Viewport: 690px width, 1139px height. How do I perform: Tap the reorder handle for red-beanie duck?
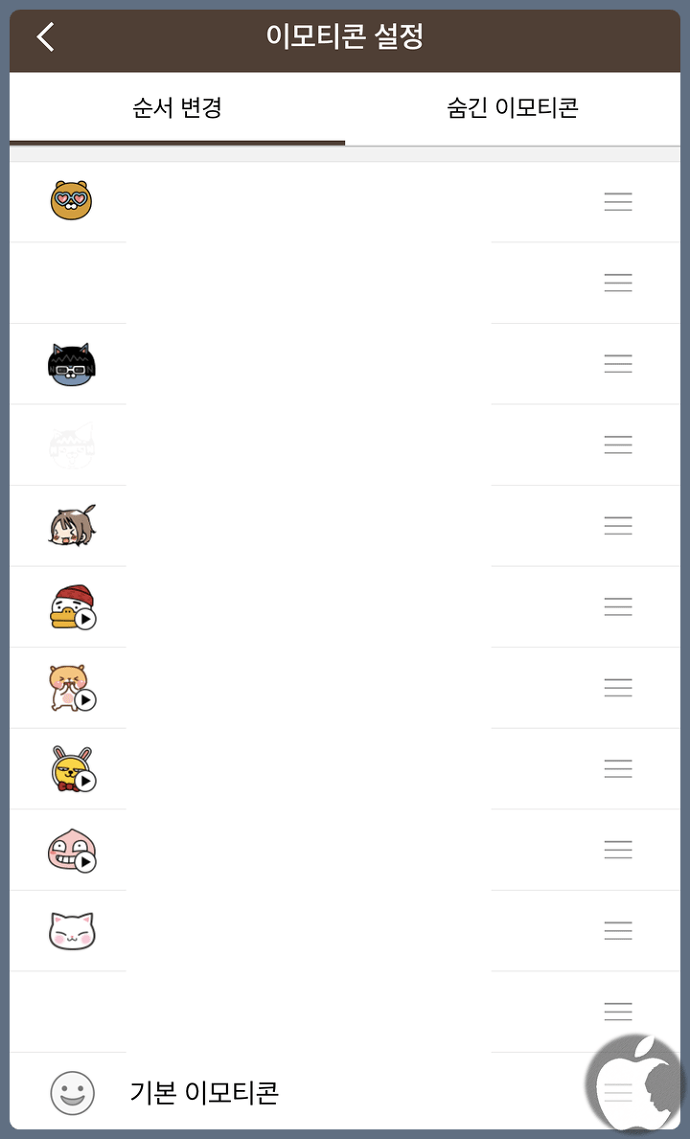tap(618, 607)
